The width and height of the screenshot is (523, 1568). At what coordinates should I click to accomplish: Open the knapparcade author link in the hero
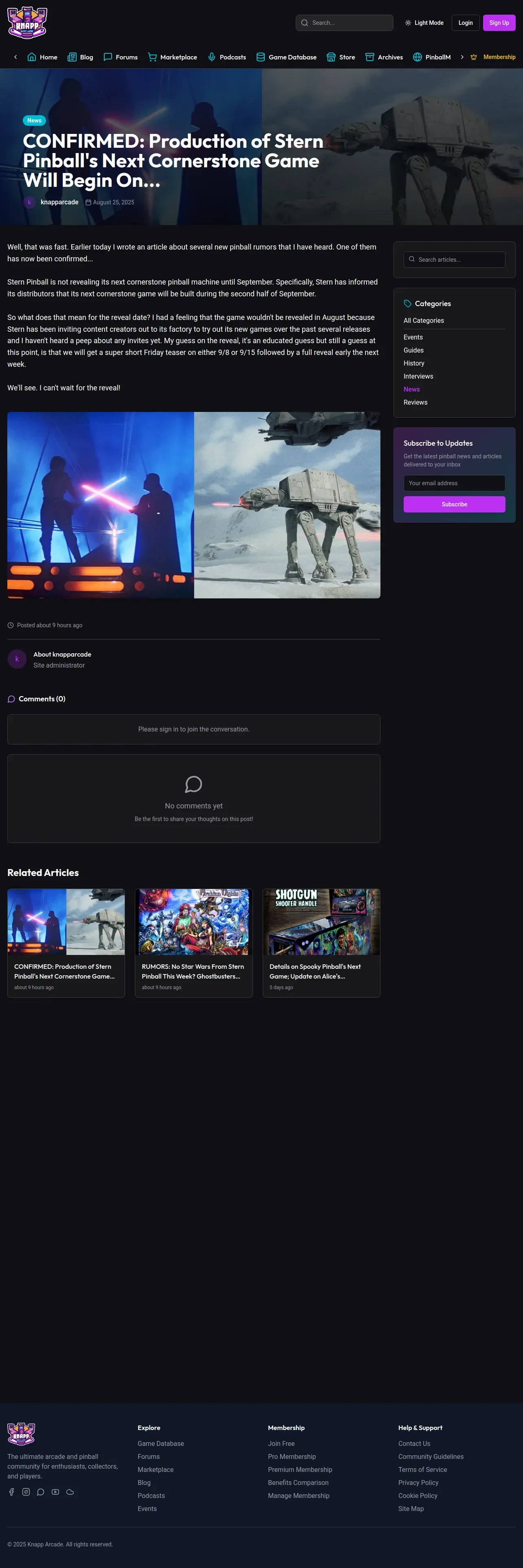click(x=59, y=202)
